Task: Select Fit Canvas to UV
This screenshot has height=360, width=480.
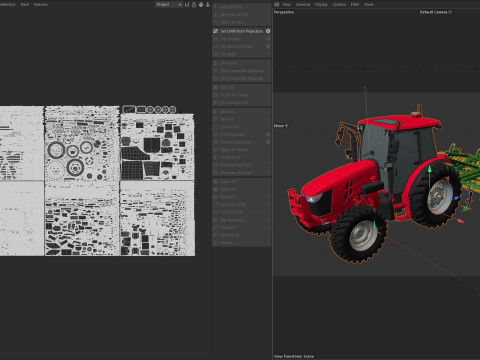Action: pos(241,103)
